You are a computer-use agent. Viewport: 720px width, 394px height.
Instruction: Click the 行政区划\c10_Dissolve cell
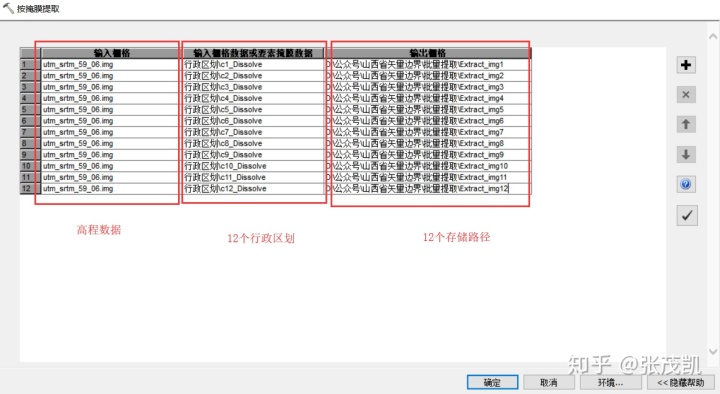tap(253, 166)
